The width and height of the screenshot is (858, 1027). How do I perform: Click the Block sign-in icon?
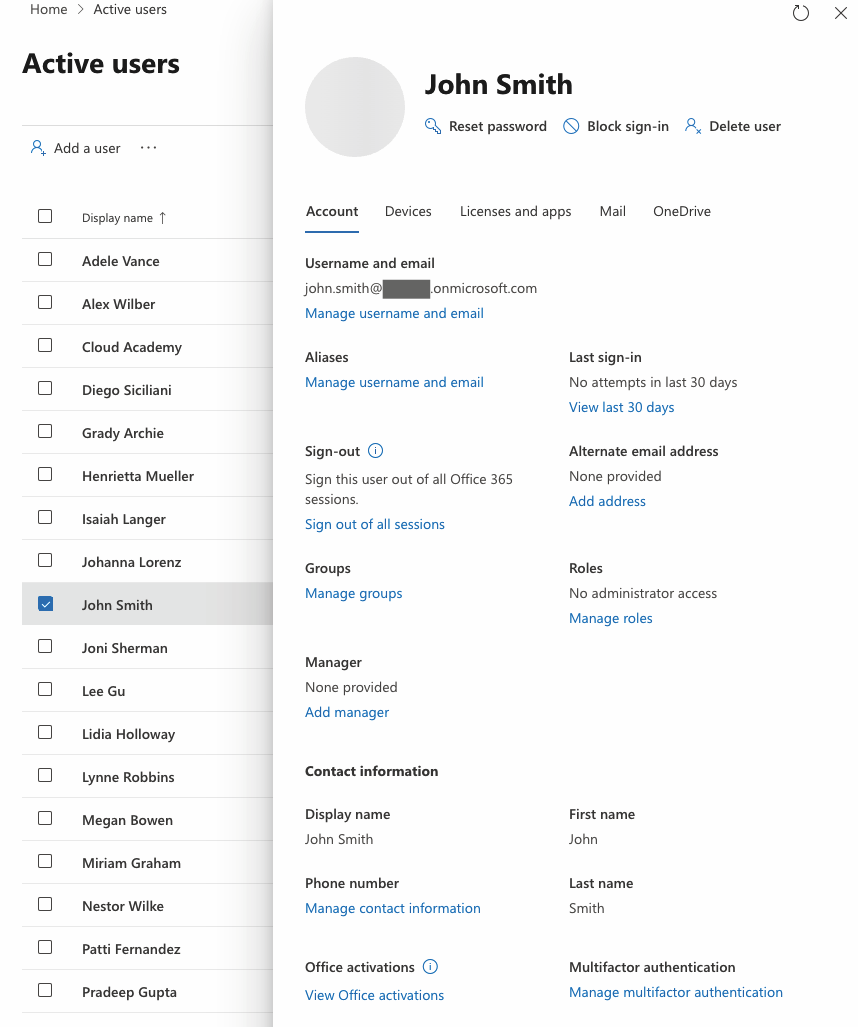point(571,126)
